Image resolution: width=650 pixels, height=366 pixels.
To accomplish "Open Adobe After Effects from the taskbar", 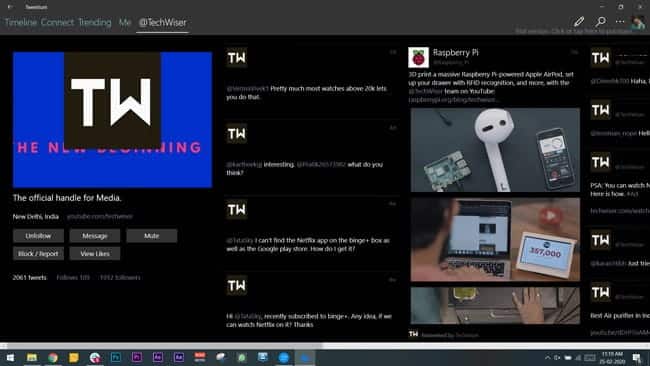I will coord(158,357).
